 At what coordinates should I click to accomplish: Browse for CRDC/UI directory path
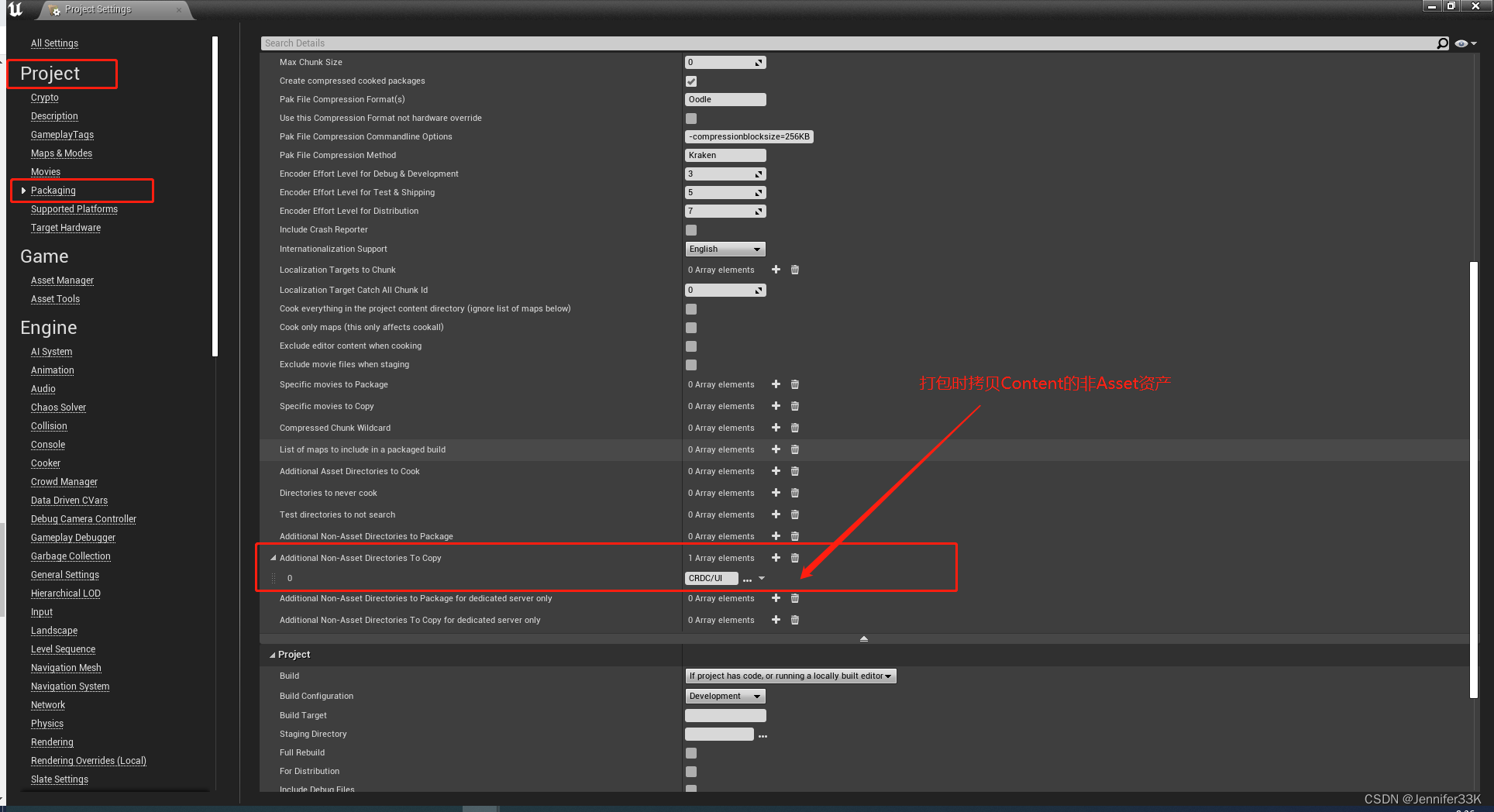click(747, 579)
